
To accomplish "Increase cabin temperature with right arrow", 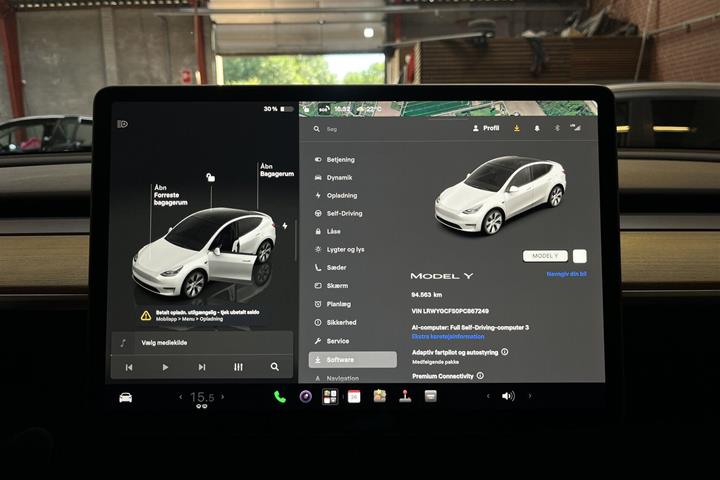I will (x=223, y=397).
